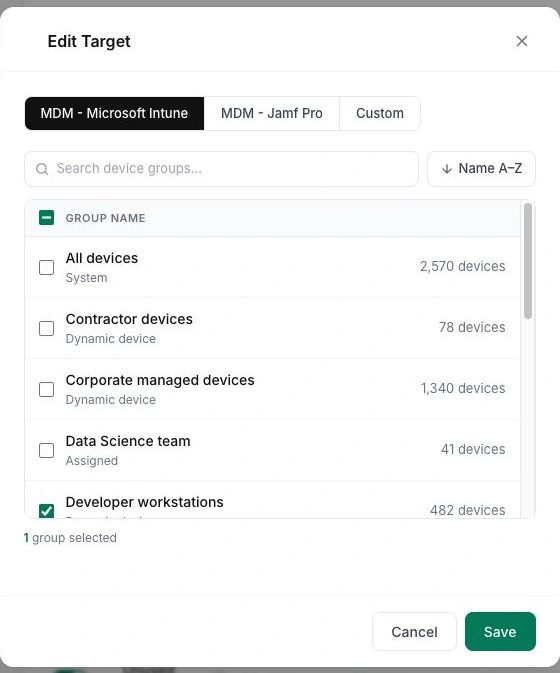The image size is (560, 673).
Task: Click the 1,340 devices count
Action: coord(463,388)
